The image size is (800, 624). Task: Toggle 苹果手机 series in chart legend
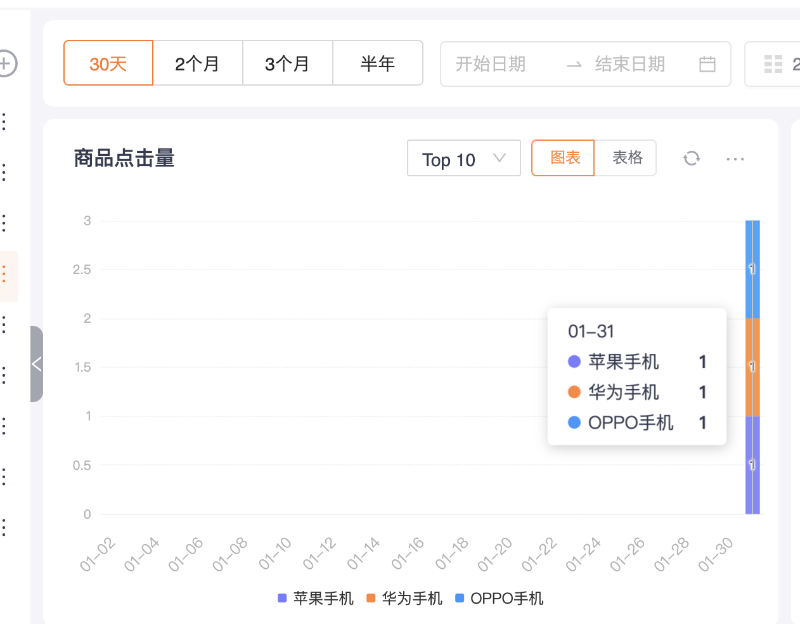click(x=316, y=598)
